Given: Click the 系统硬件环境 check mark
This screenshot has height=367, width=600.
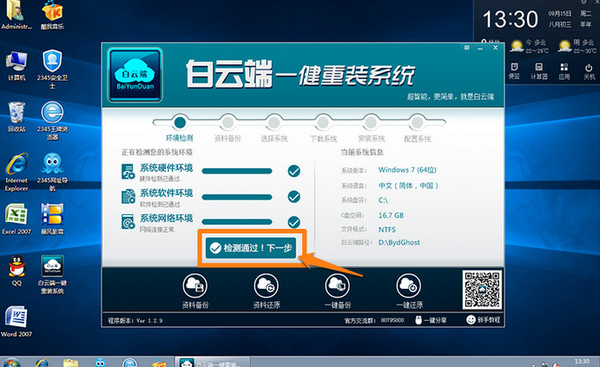Looking at the screenshot, I should click(x=294, y=171).
